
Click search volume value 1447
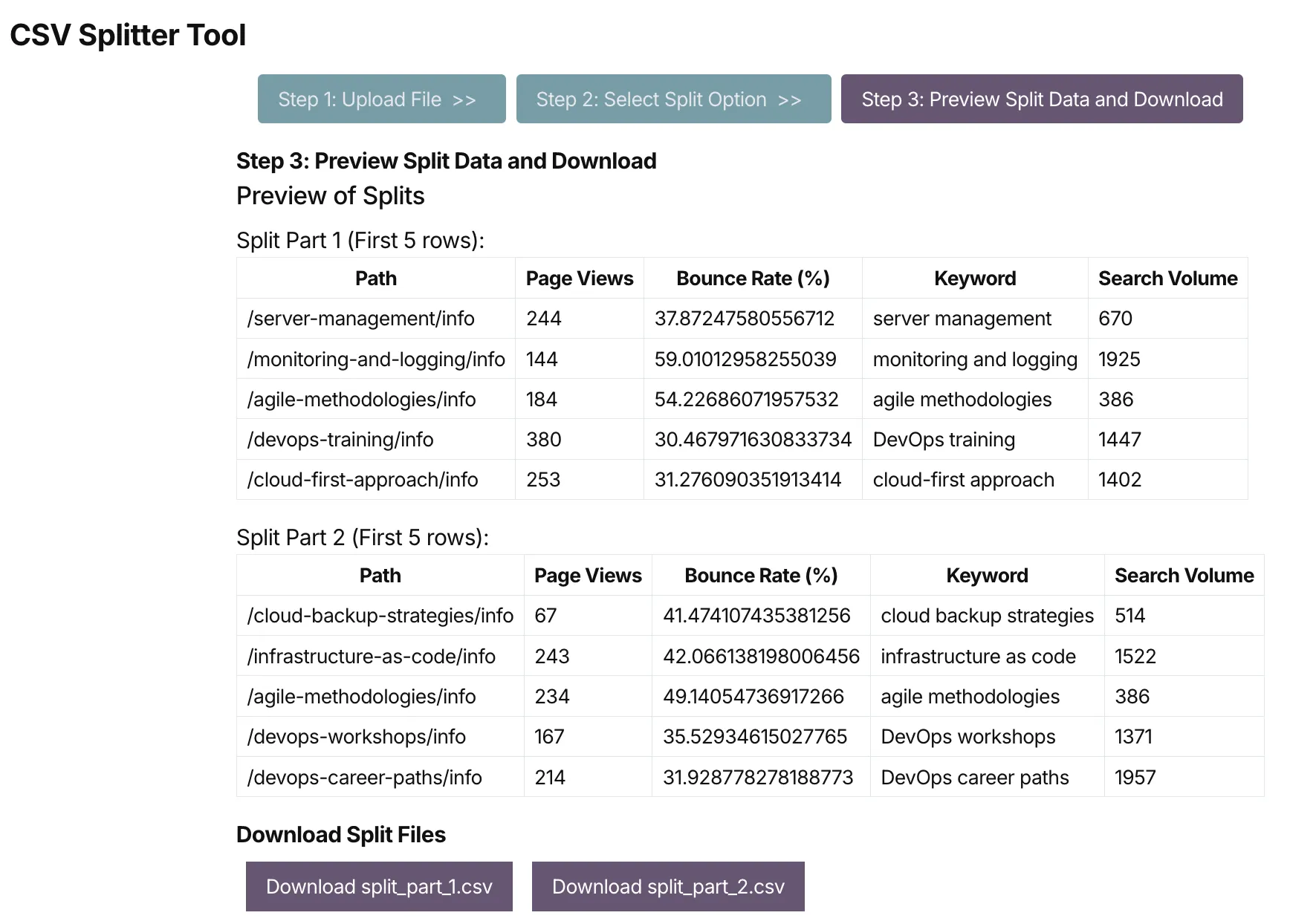(1167, 440)
